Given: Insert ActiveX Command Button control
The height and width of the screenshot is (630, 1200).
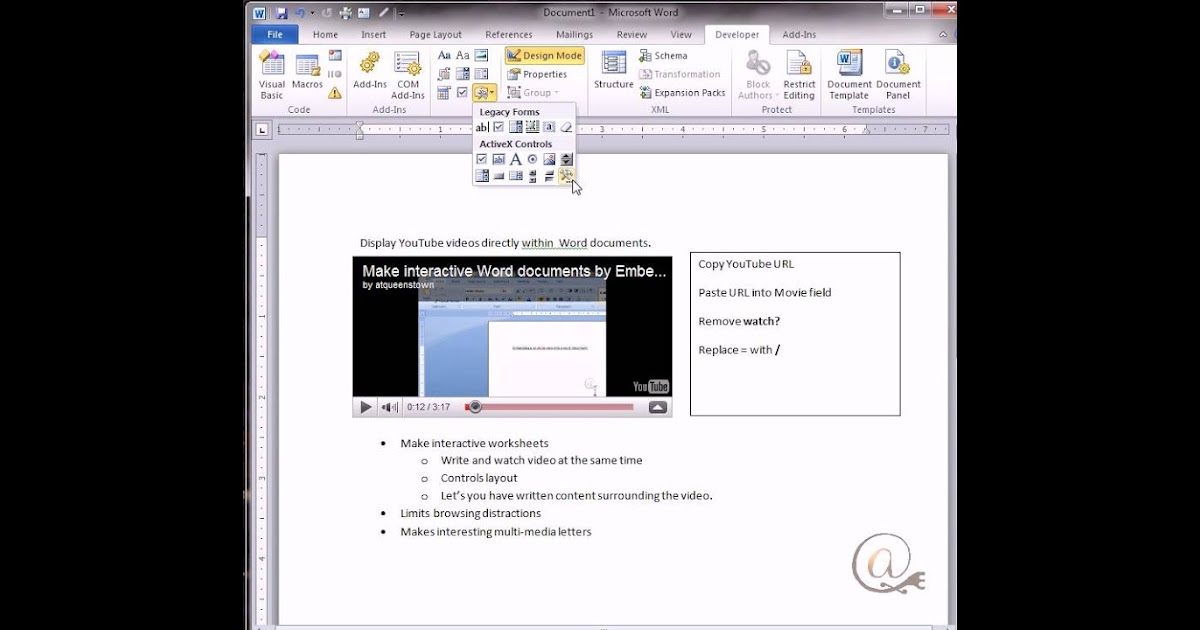Looking at the screenshot, I should click(498, 176).
